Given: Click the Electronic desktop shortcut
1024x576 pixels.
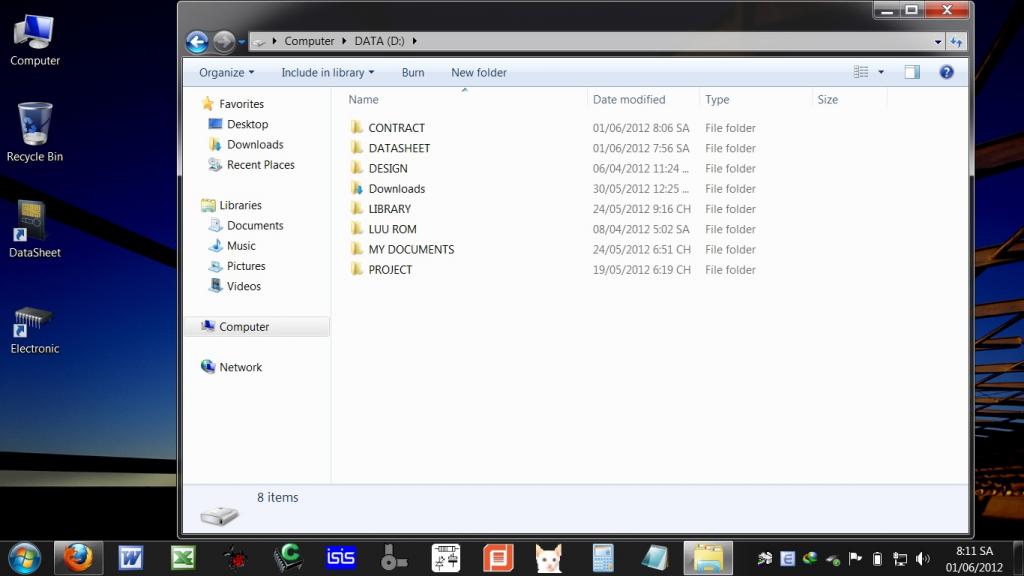Looking at the screenshot, I should tap(35, 330).
